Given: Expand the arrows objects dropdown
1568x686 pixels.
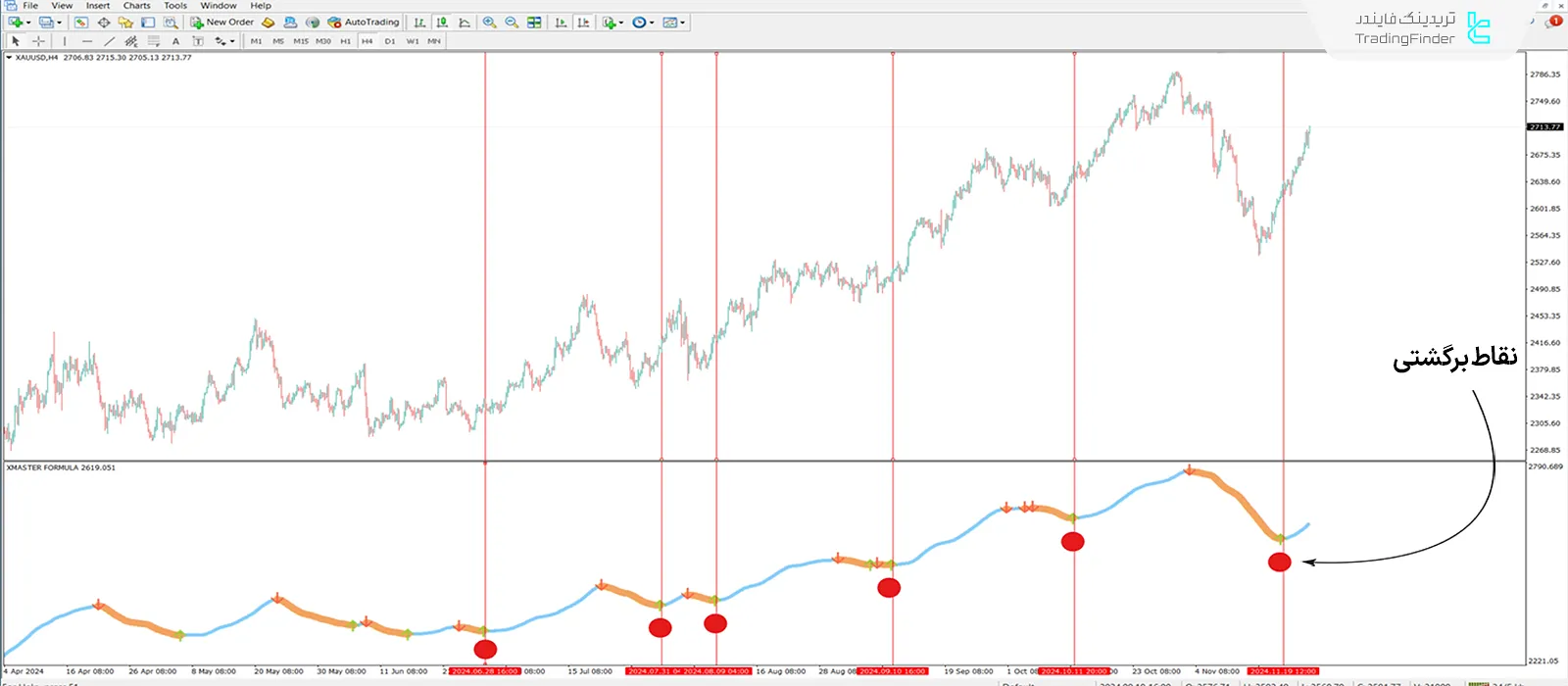Looking at the screenshot, I should [232, 41].
